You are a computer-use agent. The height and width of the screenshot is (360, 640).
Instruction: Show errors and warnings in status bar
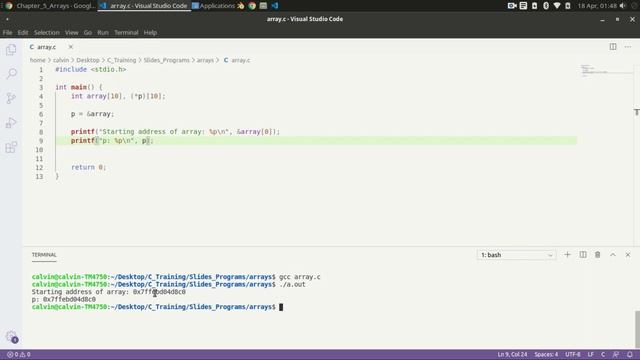point(19,354)
